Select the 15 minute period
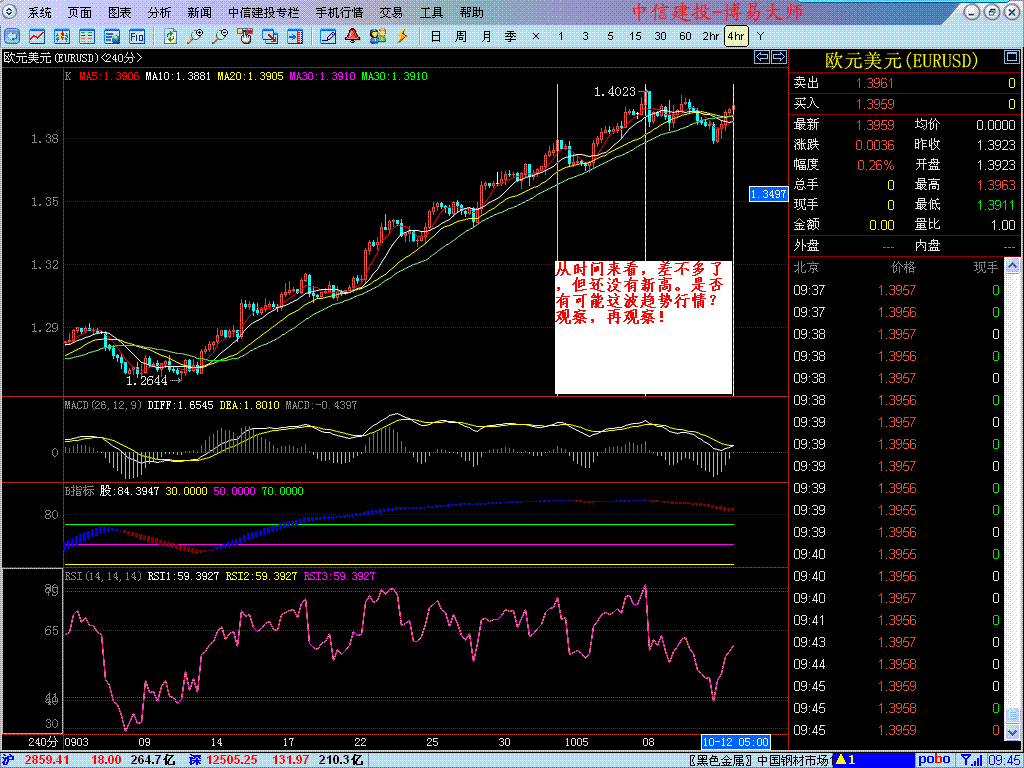This screenshot has height=768, width=1024. click(x=635, y=36)
